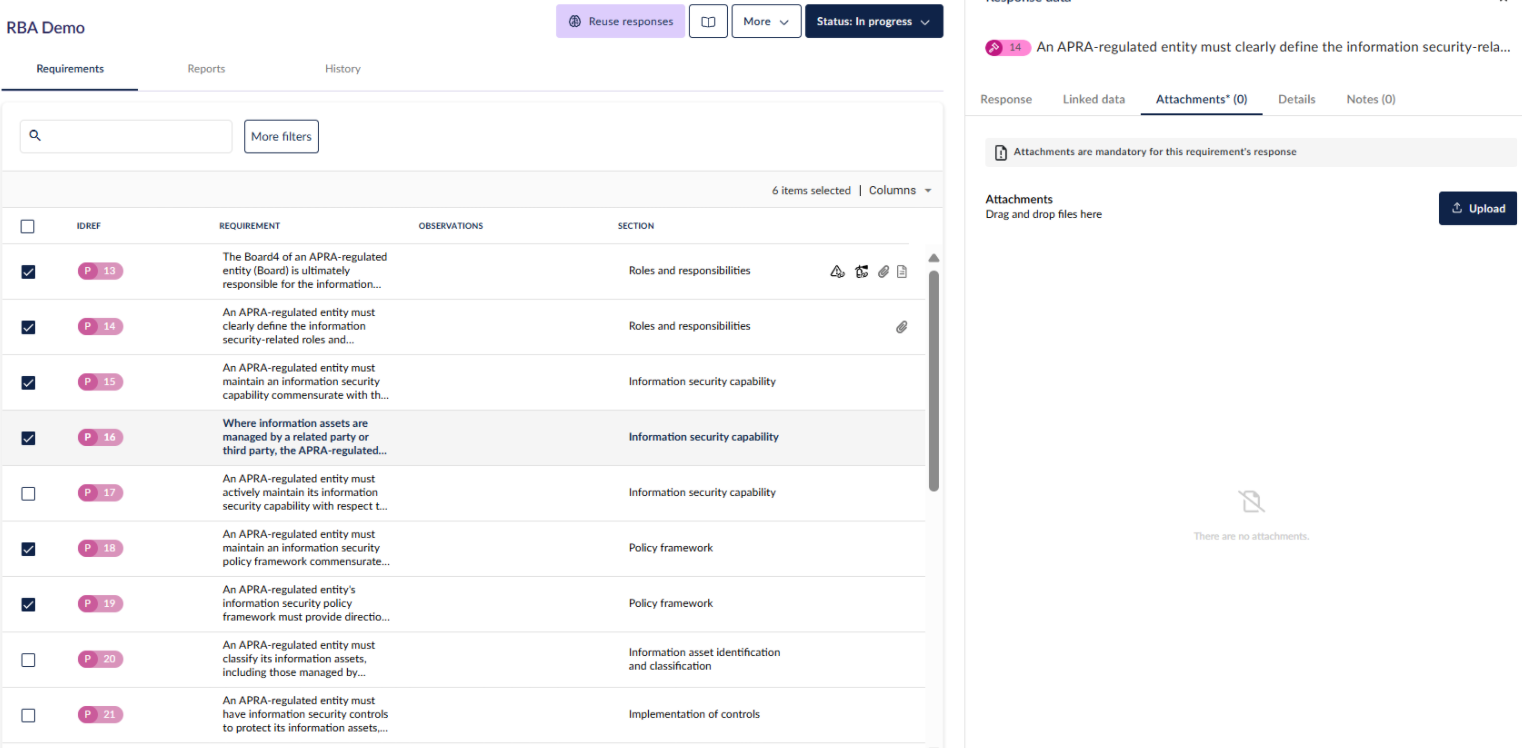
Task: Click the notes document icon on row 13
Action: pos(902,271)
